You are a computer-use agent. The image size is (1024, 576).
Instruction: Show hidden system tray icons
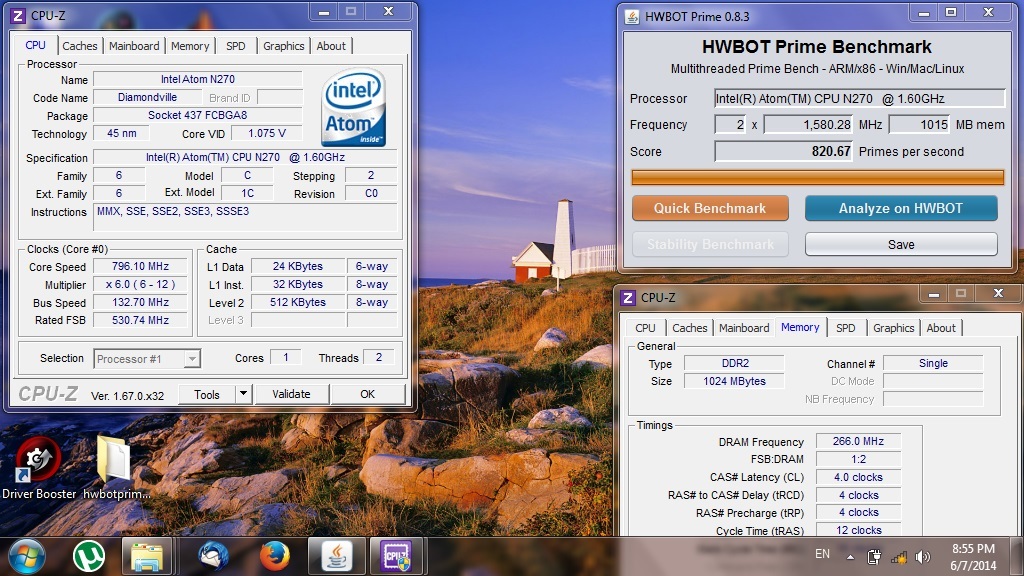click(850, 557)
